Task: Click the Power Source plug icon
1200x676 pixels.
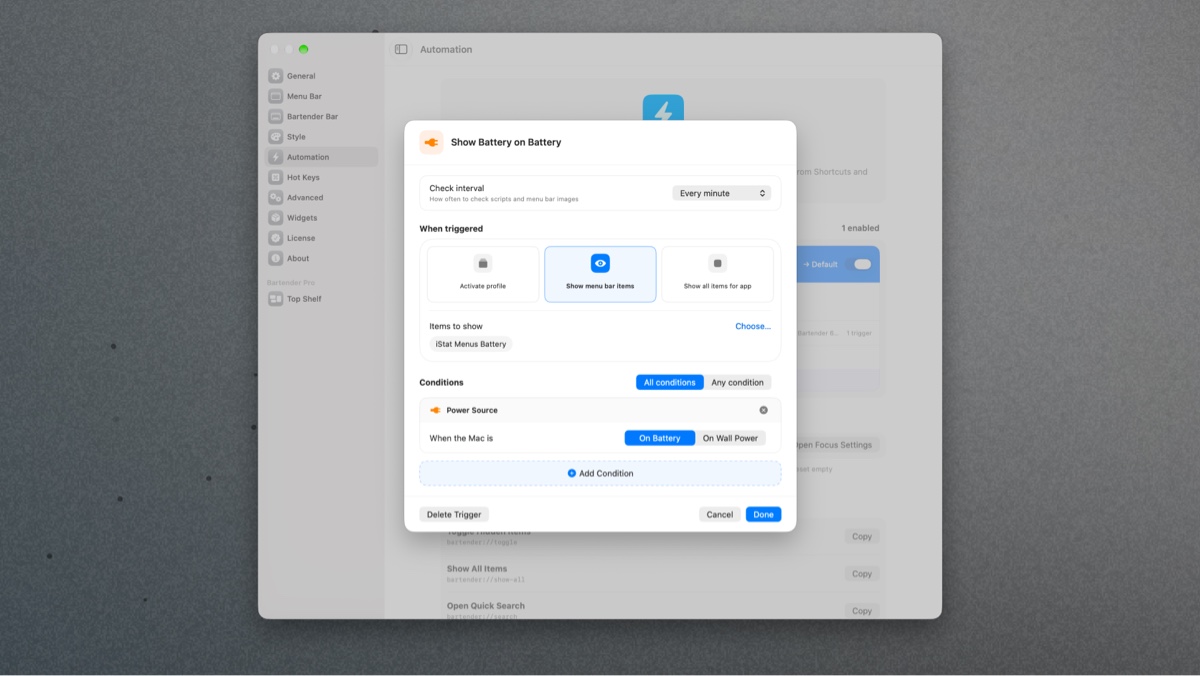Action: tap(435, 410)
